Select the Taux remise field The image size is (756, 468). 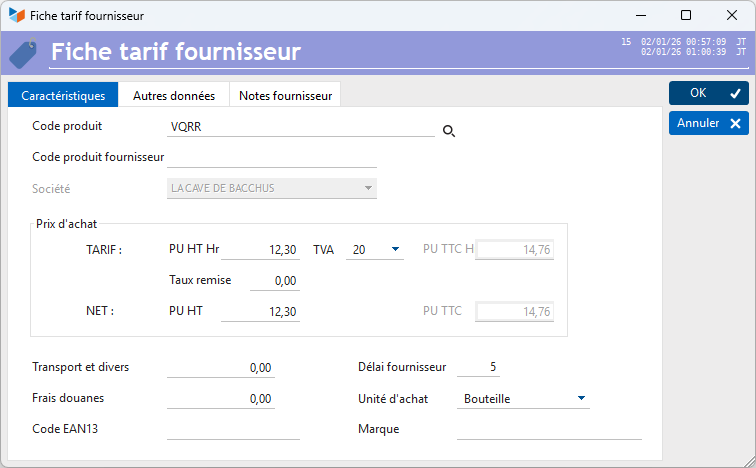pyautogui.click(x=274, y=281)
